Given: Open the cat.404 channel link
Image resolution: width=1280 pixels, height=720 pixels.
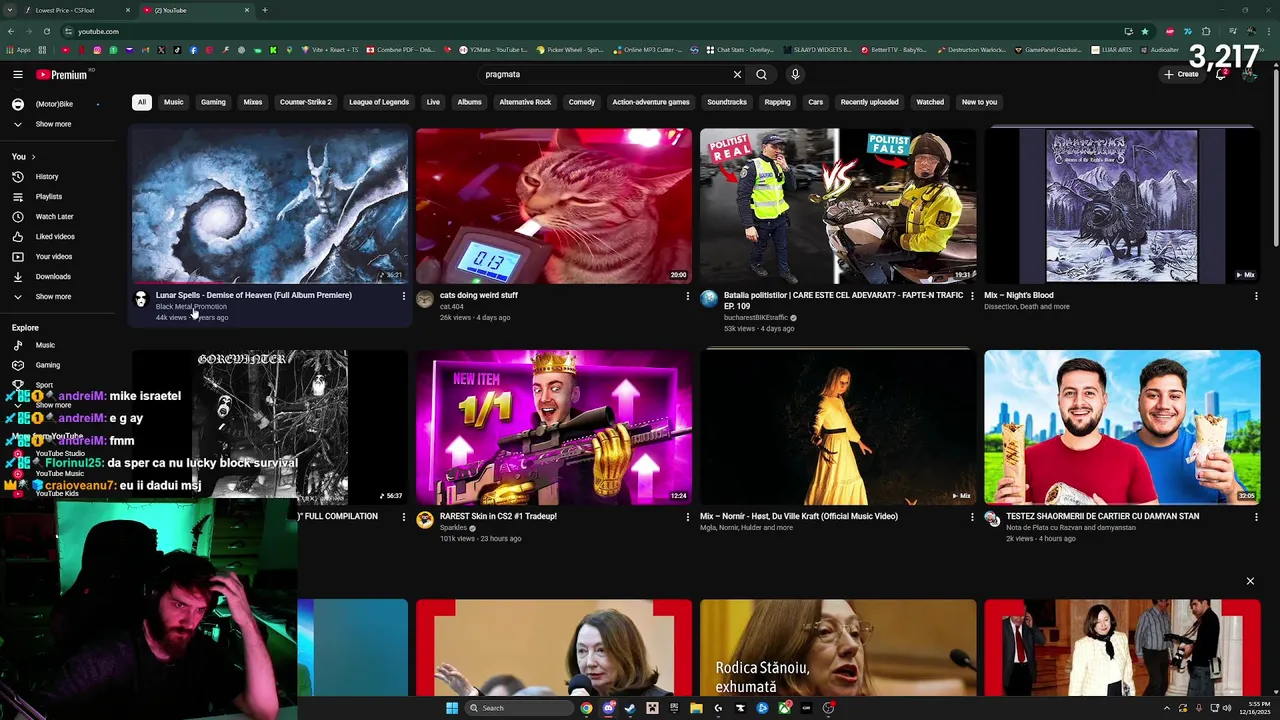Looking at the screenshot, I should coord(452,307).
